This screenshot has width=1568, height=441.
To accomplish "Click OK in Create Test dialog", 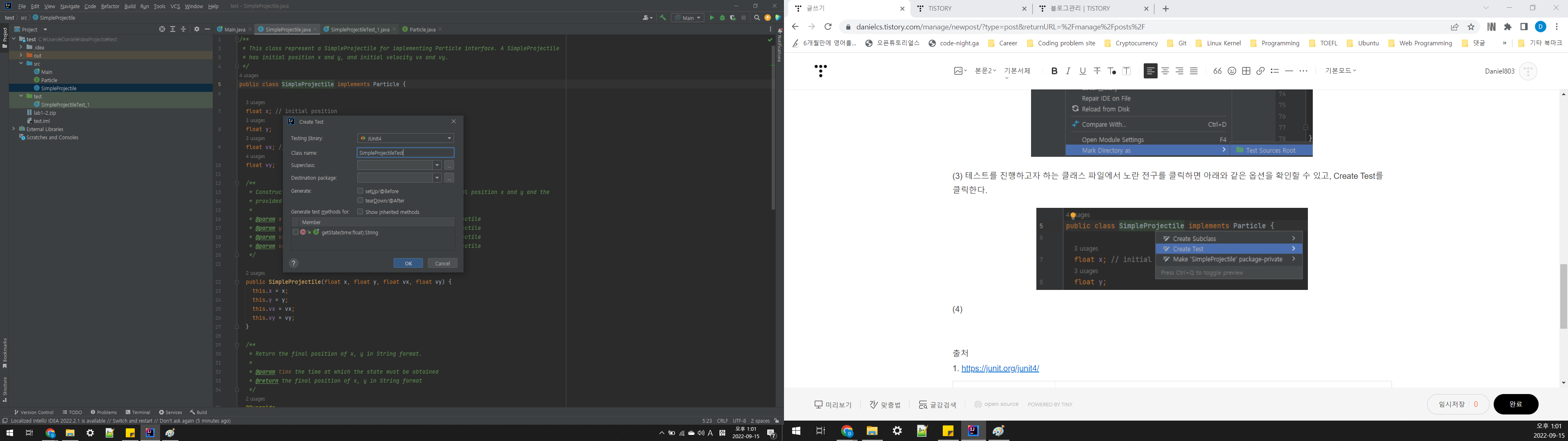I will (408, 263).
